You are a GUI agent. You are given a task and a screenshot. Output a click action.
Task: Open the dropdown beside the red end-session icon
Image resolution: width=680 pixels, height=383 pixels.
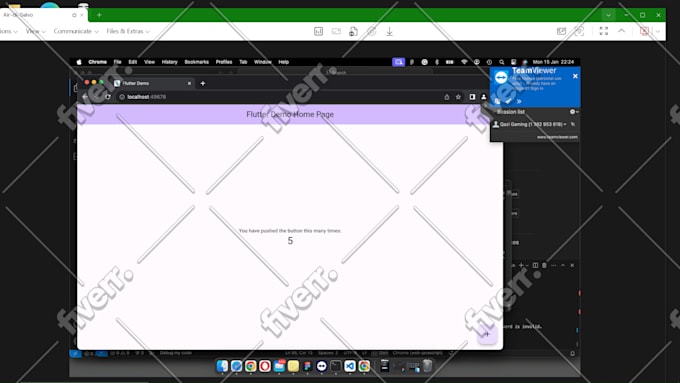pyautogui.click(x=657, y=31)
